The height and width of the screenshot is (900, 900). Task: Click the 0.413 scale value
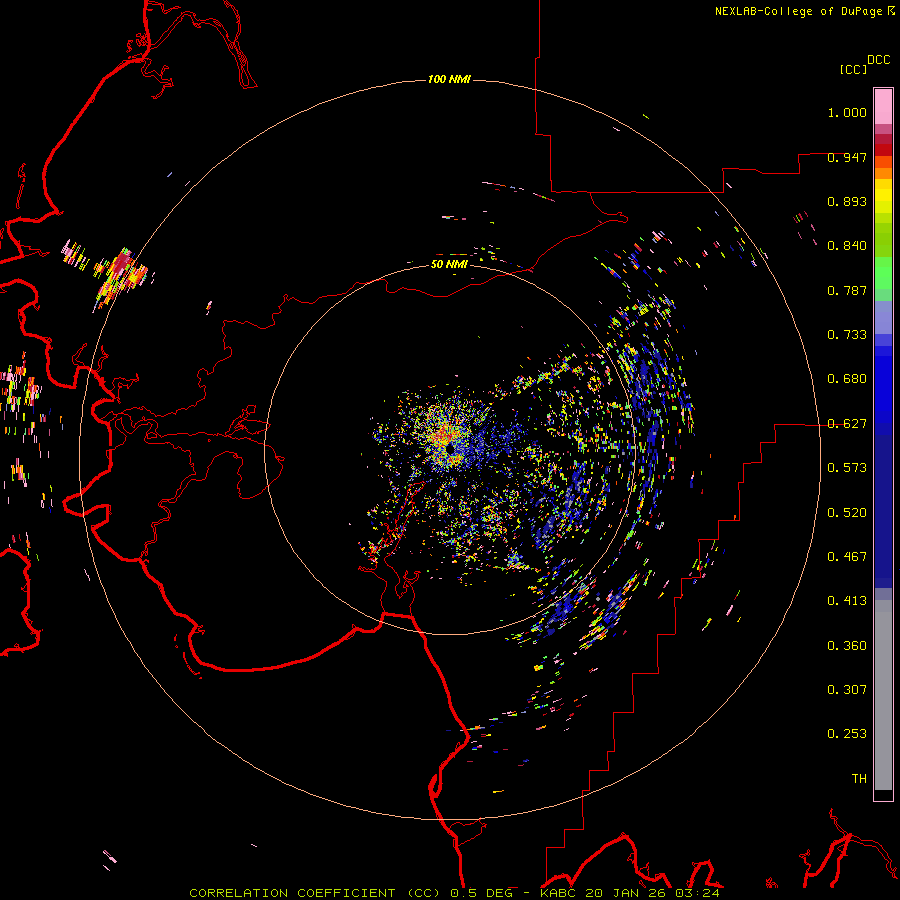(847, 601)
